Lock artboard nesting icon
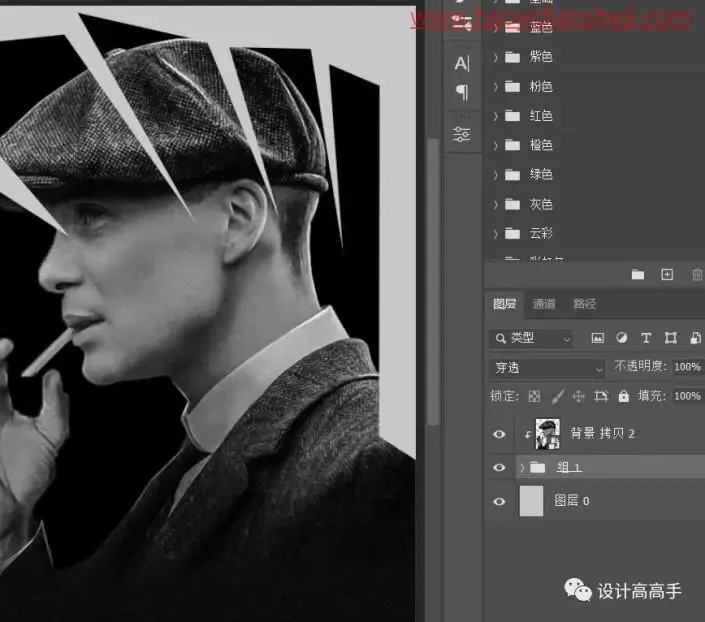This screenshot has height=622, width=705. [x=601, y=396]
